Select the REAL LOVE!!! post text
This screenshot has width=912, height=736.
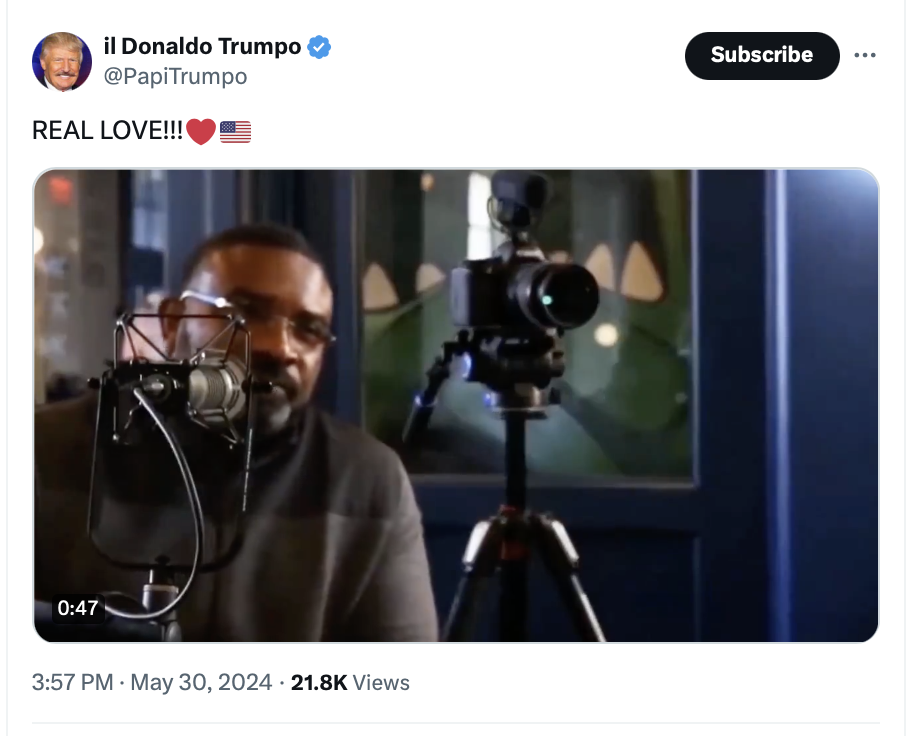[107, 131]
